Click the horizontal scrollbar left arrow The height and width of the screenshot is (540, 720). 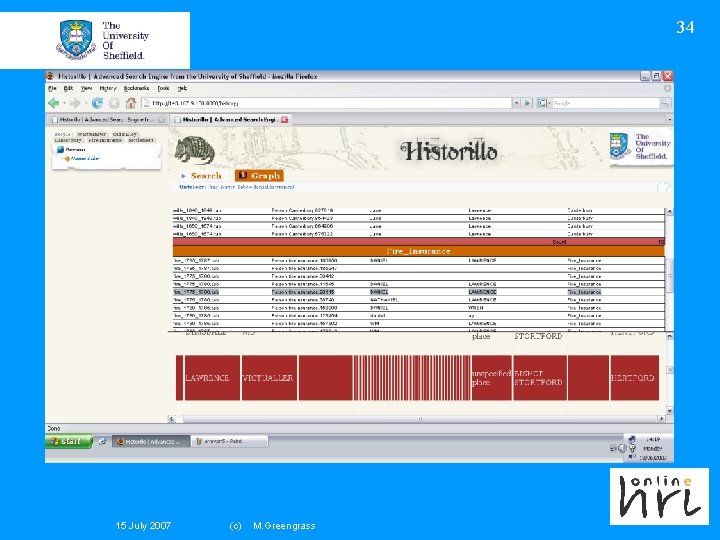(x=172, y=418)
